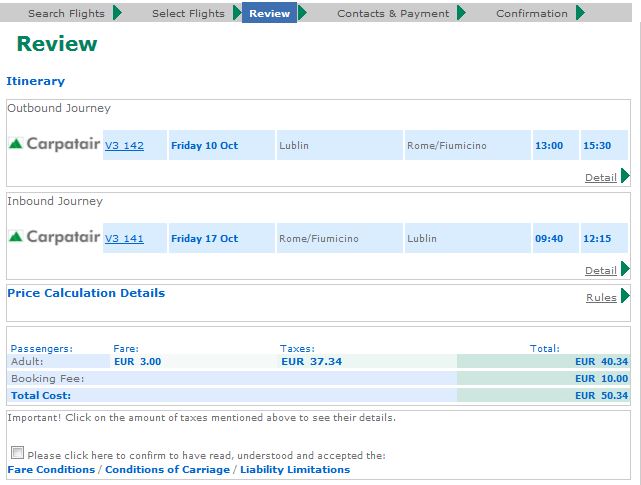Tick the confirm read and accepted checkbox
Screen dimensions: 641x485
click(x=17, y=453)
